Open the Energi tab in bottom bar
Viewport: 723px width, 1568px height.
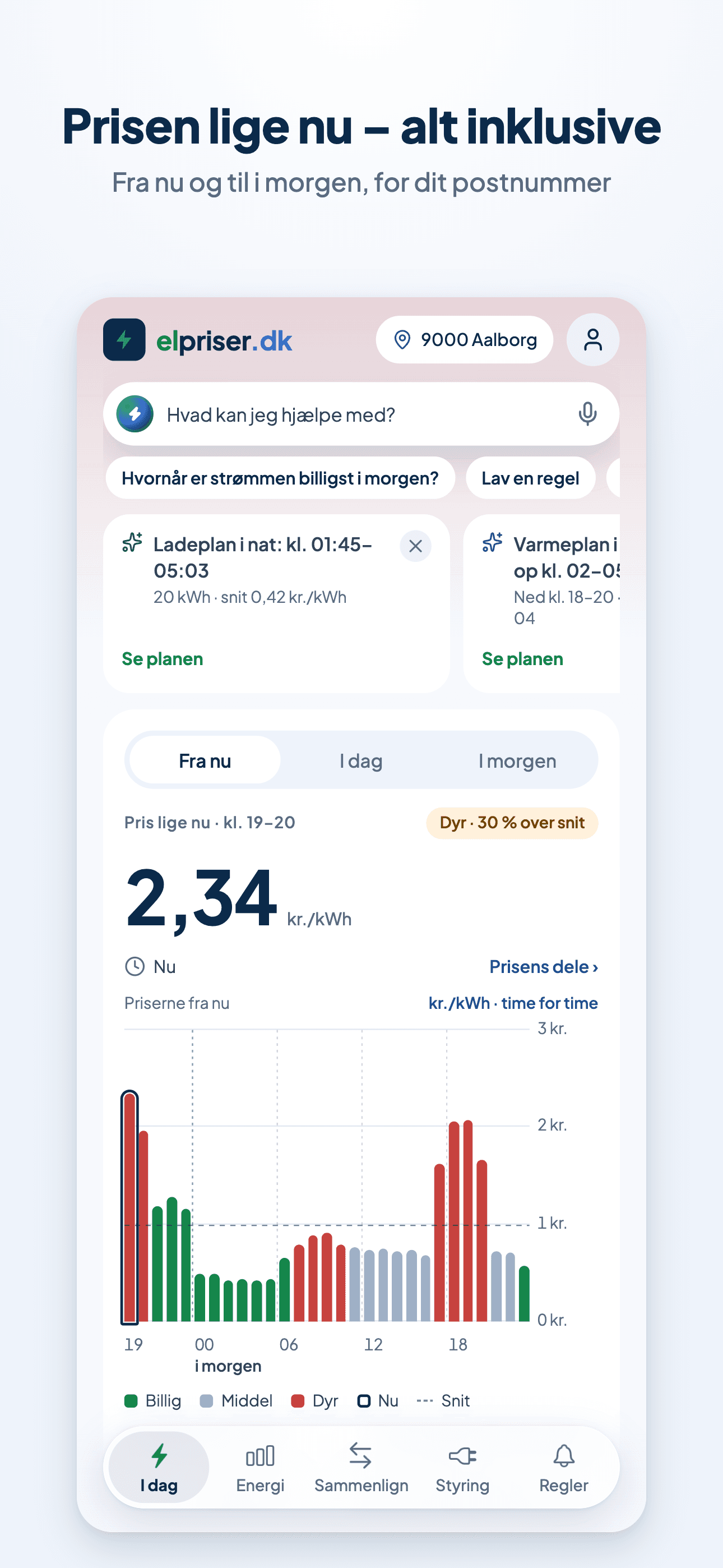coord(261,1468)
